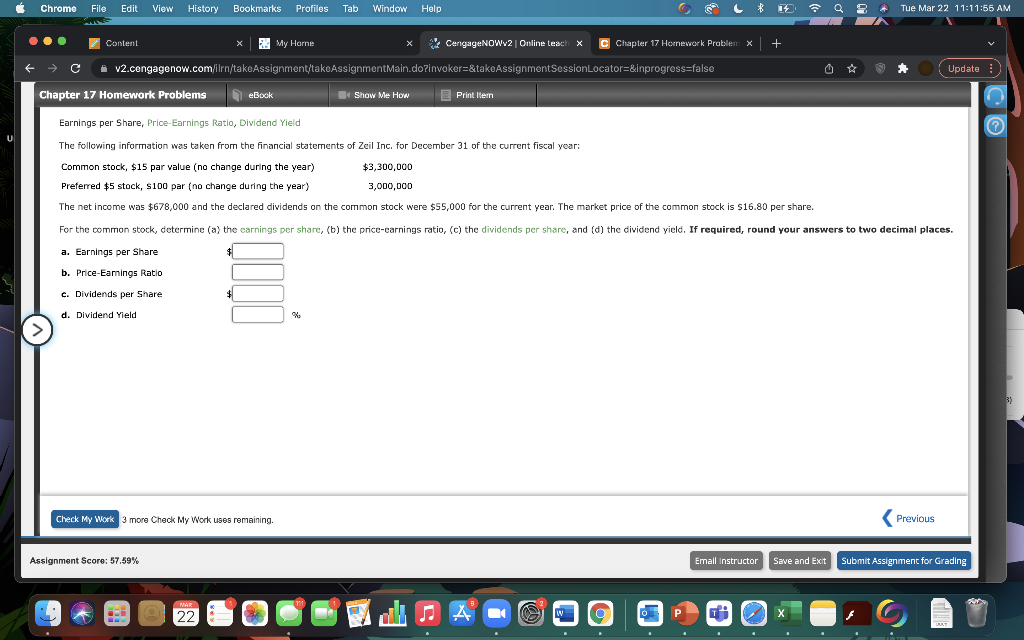
Task: Click the Check My Work button
Action: click(85, 519)
